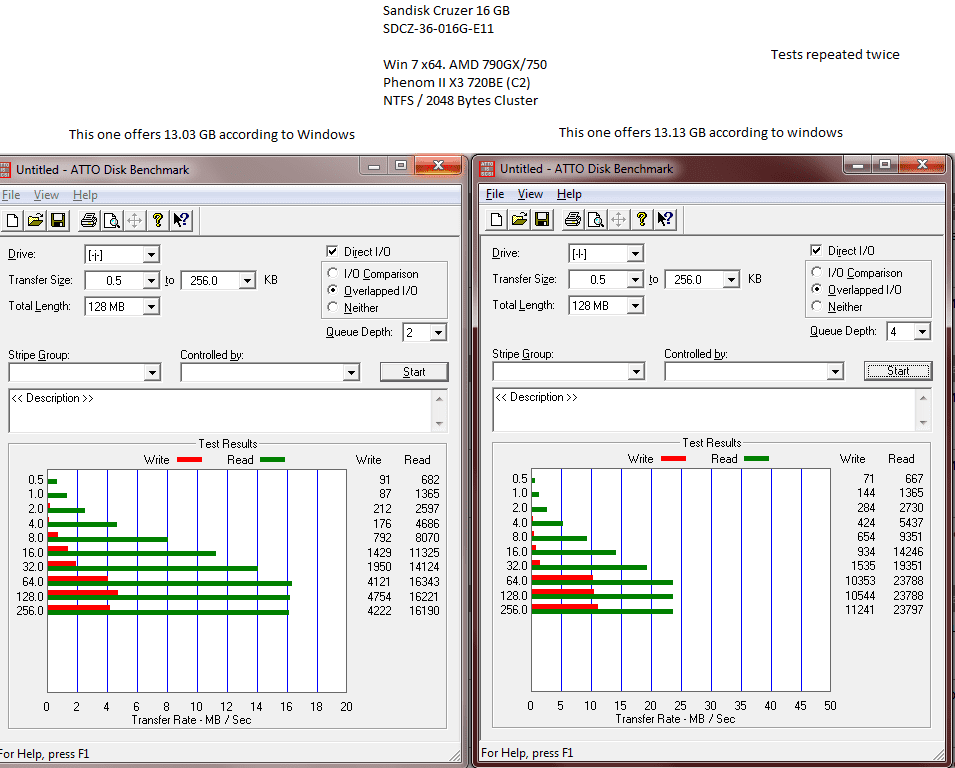Screen dimensions: 955x768
Task: Click red Write legend swatch in left window
Action: [x=189, y=460]
